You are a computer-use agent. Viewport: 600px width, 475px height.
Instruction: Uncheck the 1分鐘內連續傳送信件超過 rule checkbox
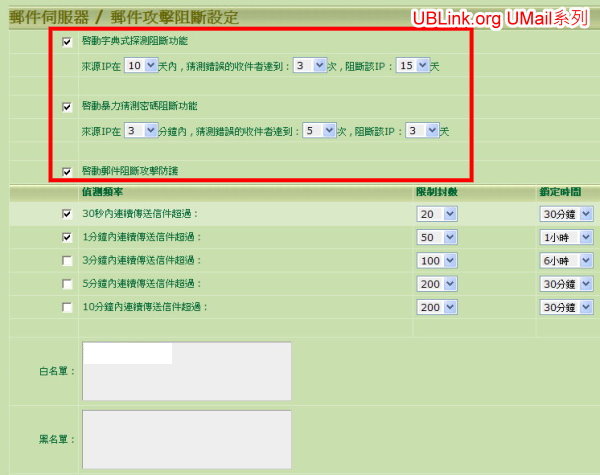[67, 237]
